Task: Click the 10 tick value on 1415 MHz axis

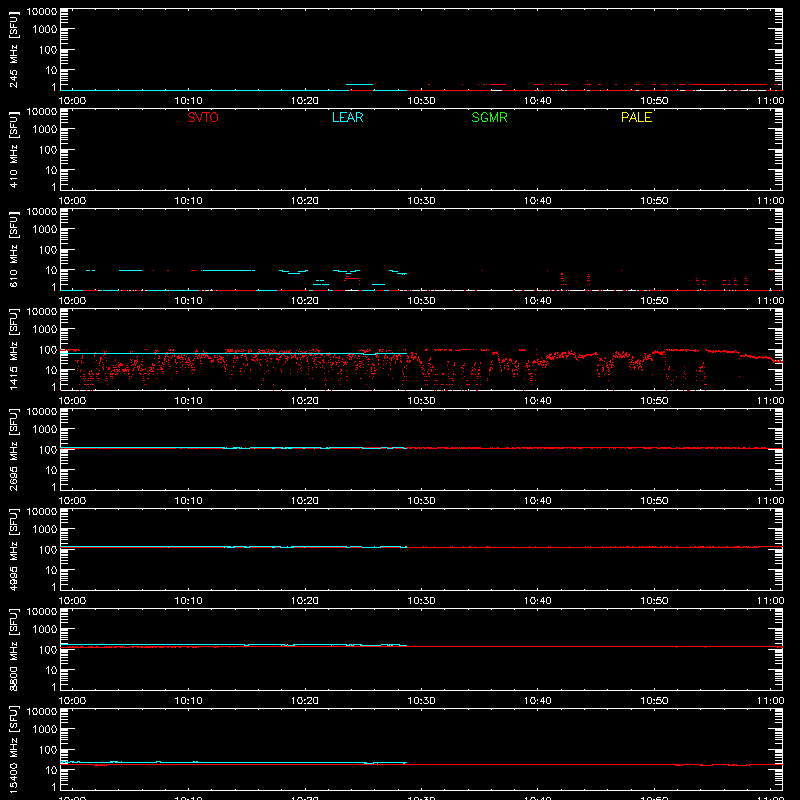Action: [x=52, y=370]
